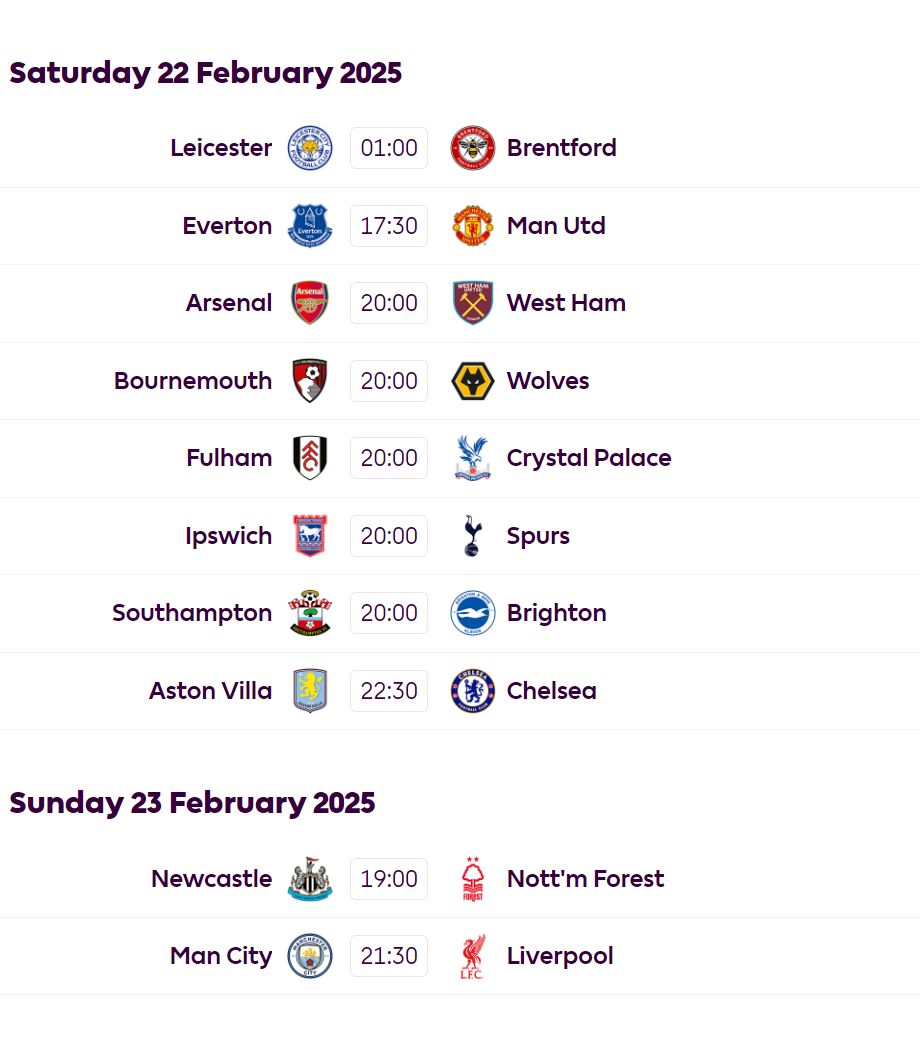The height and width of the screenshot is (1055, 920).
Task: Click the Sunday 23 February 2025 heading
Action: [192, 802]
